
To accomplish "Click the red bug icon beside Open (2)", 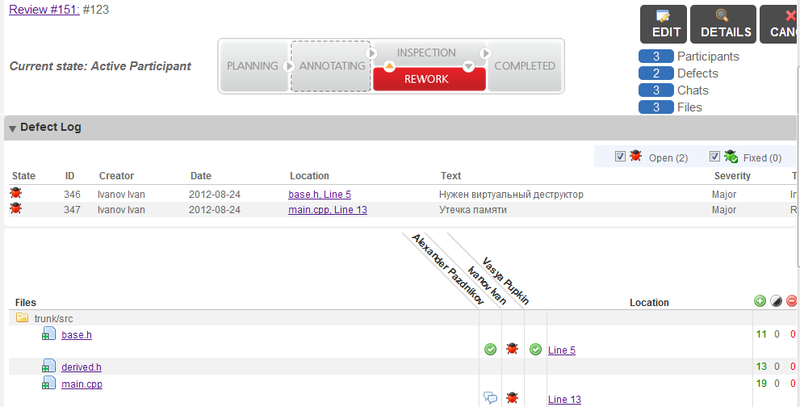I will pyautogui.click(x=635, y=156).
